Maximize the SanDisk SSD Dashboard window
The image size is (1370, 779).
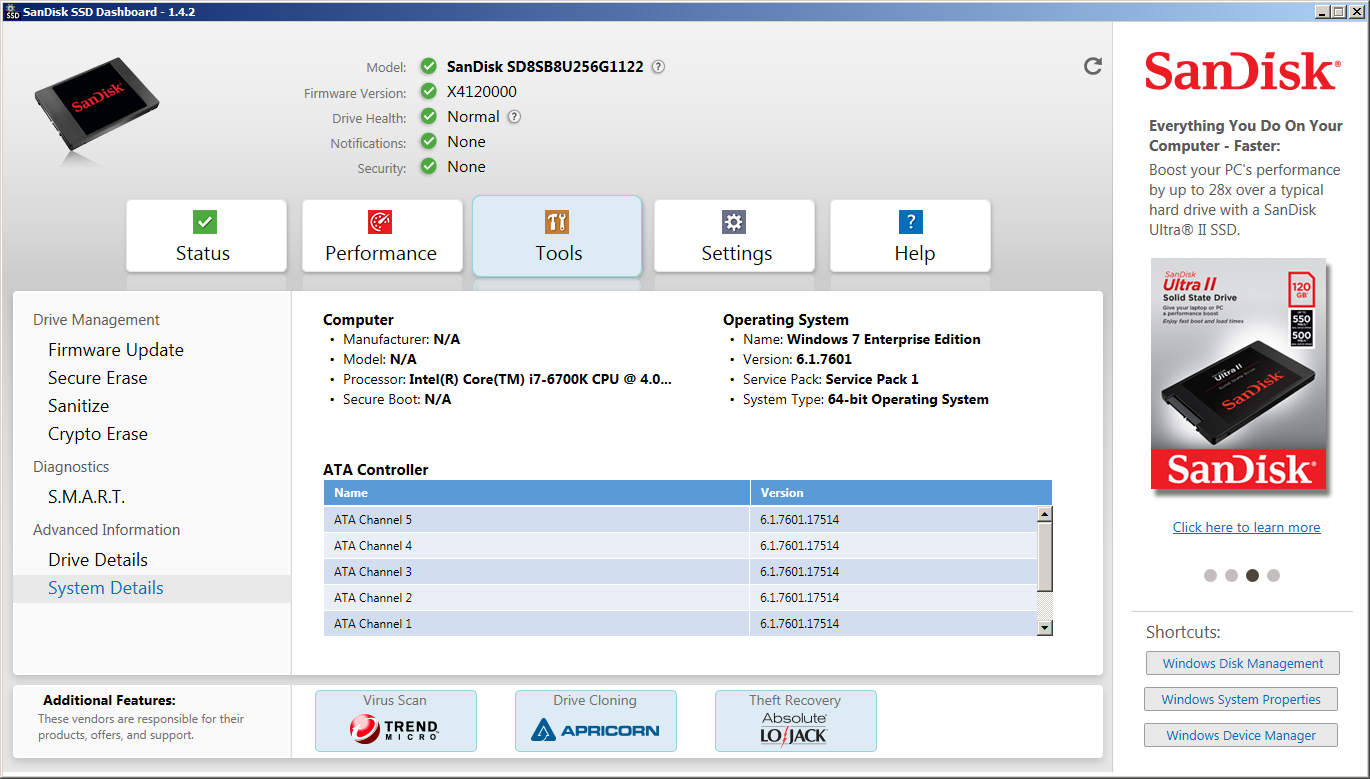(x=1340, y=12)
